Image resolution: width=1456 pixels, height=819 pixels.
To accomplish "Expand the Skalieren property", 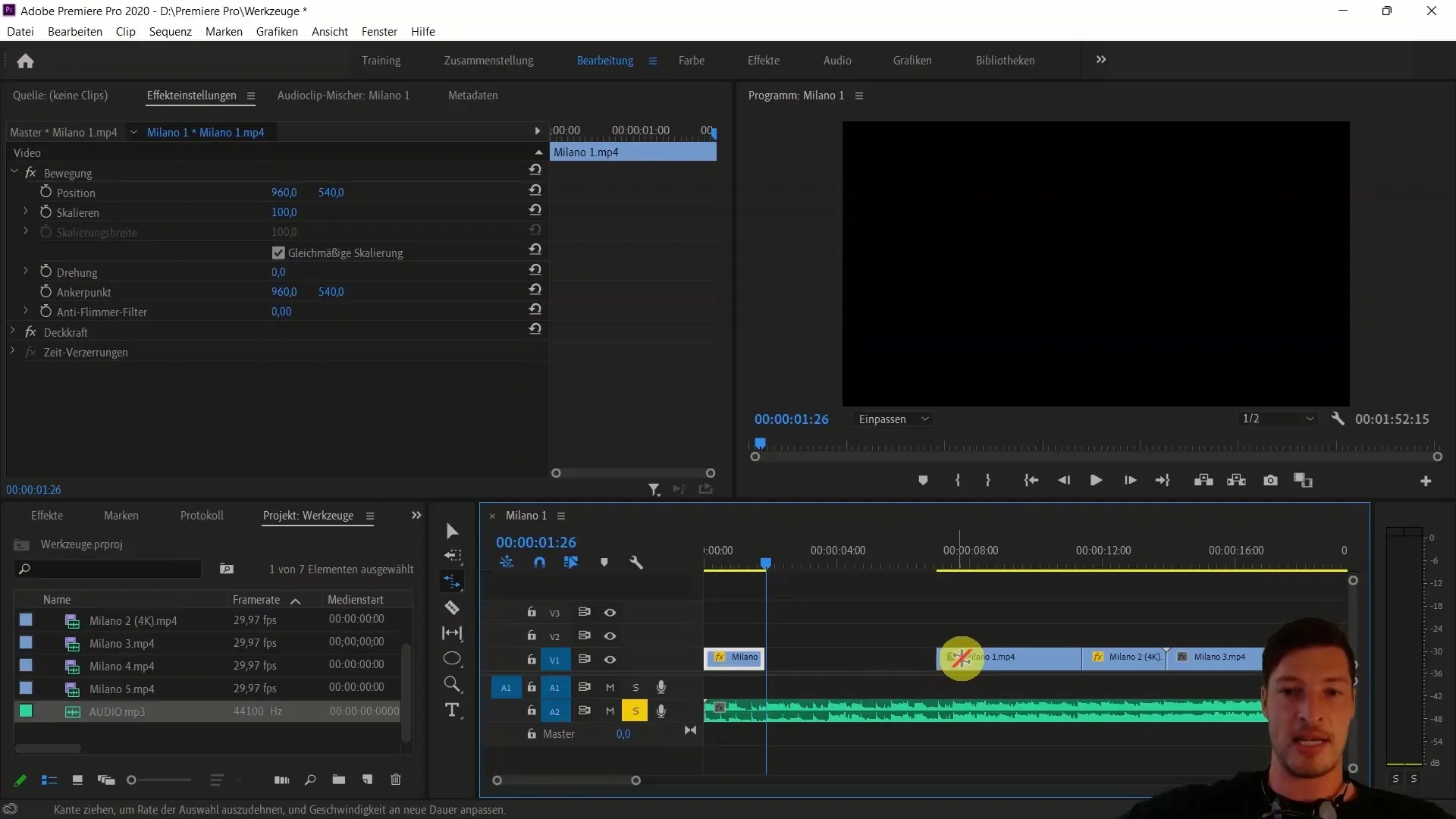I will (x=25, y=212).
